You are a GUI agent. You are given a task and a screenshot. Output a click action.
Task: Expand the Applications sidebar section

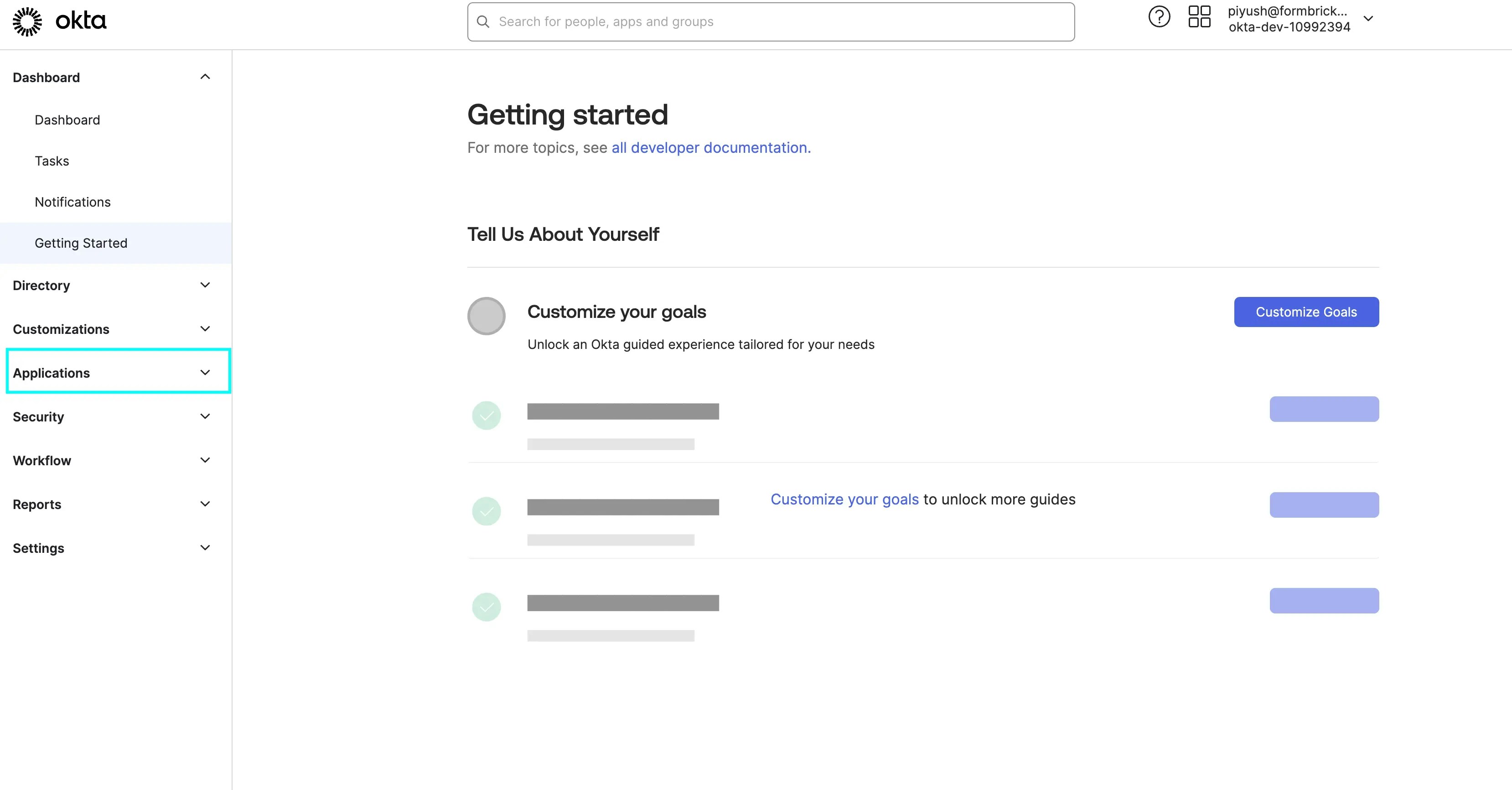coord(118,372)
